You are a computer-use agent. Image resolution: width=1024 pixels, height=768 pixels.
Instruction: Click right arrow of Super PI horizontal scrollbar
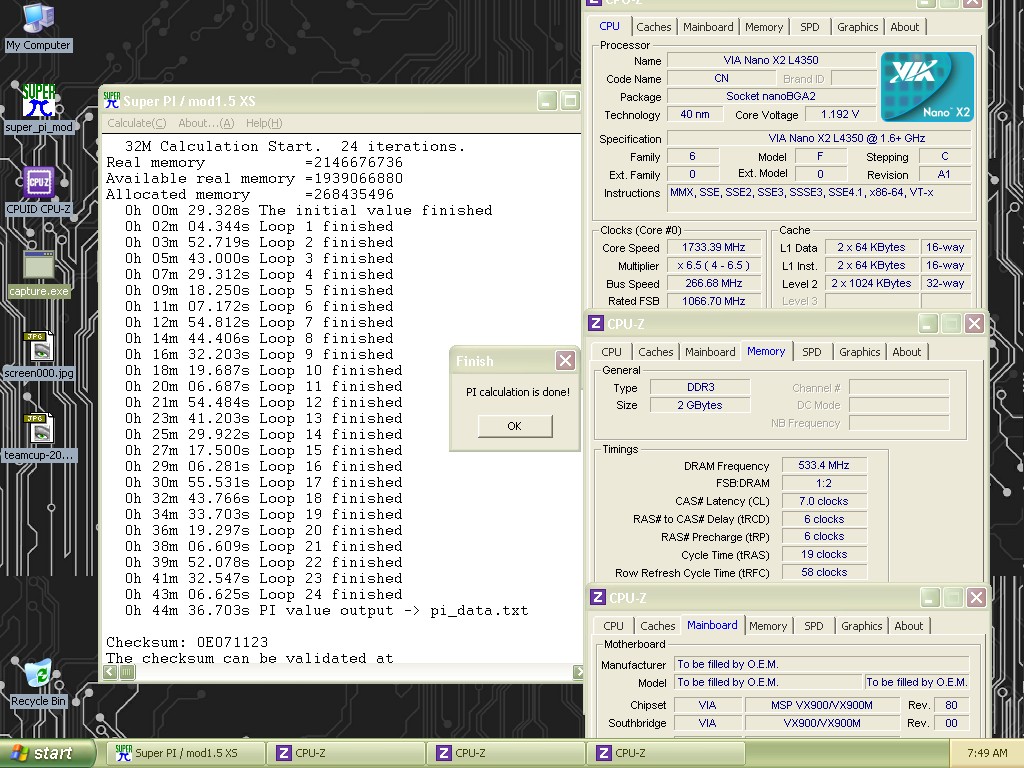pos(578,672)
